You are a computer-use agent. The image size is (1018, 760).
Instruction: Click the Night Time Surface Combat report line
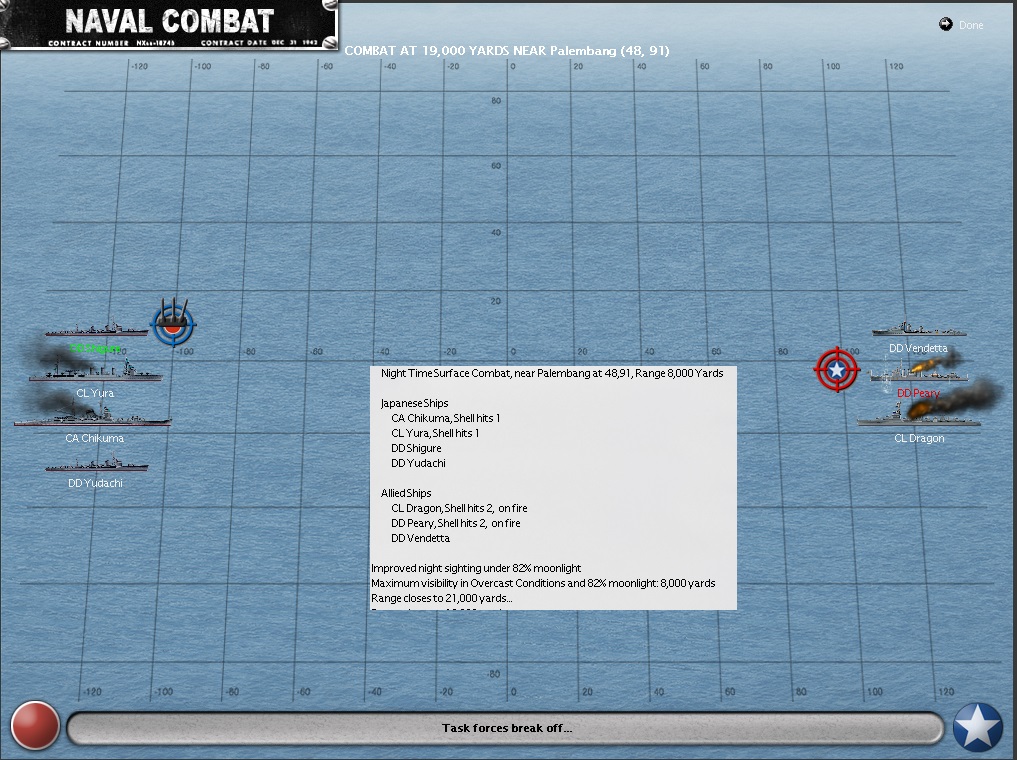click(x=552, y=373)
